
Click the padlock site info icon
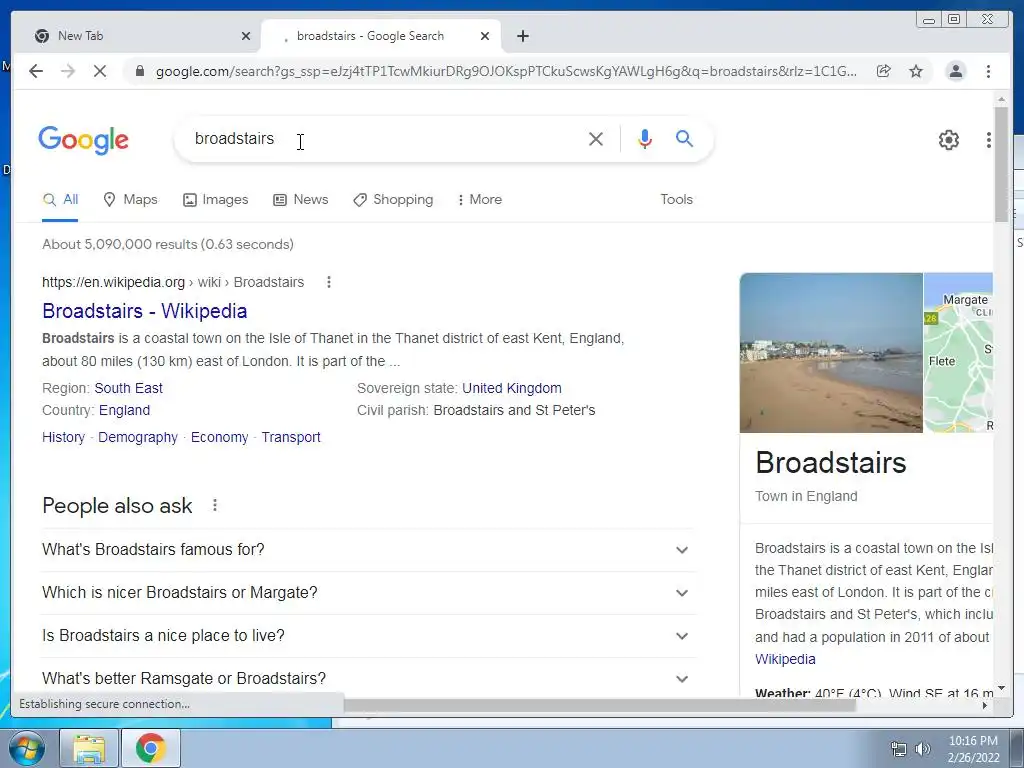coord(139,71)
